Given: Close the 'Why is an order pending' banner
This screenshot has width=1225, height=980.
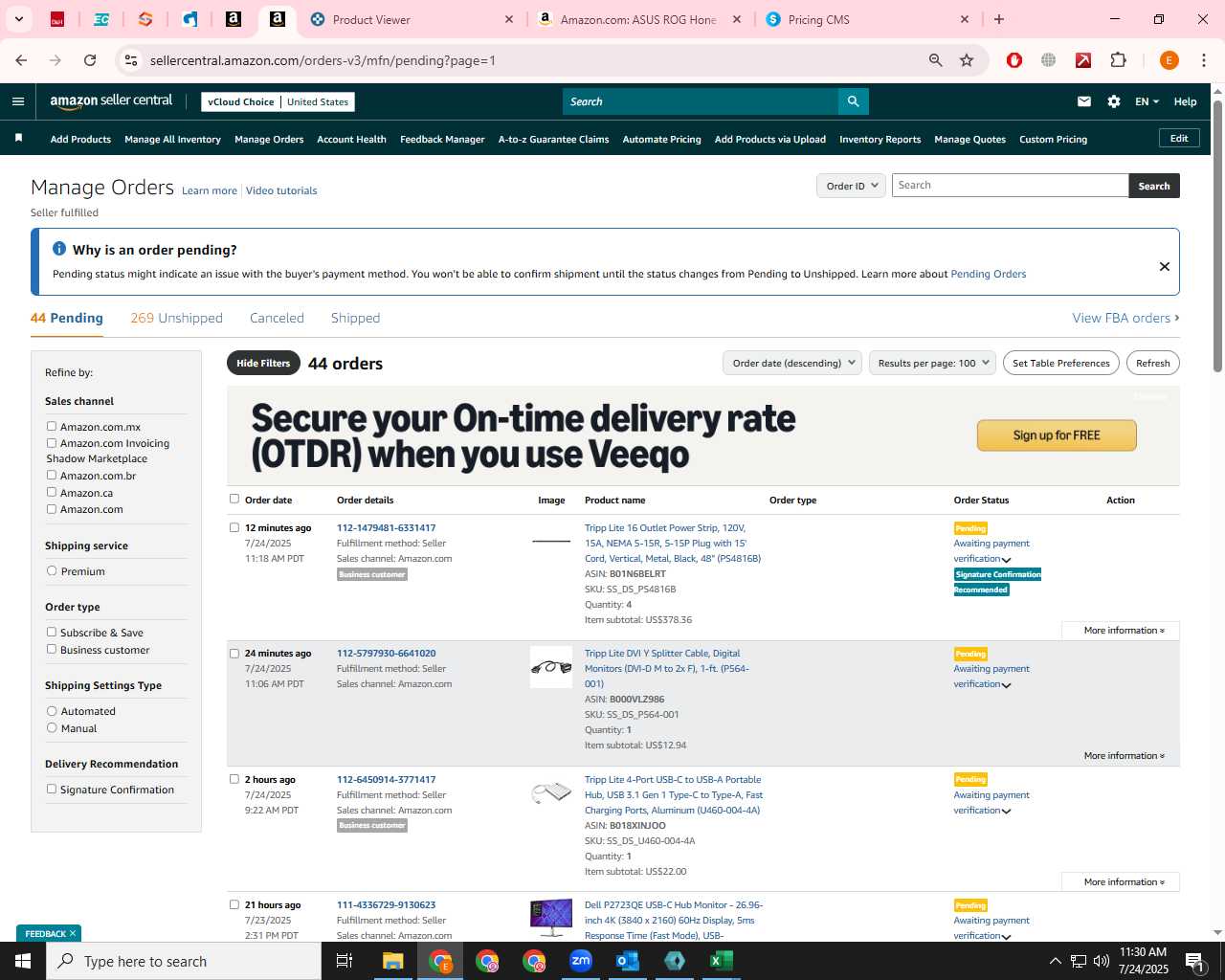Looking at the screenshot, I should (1165, 266).
